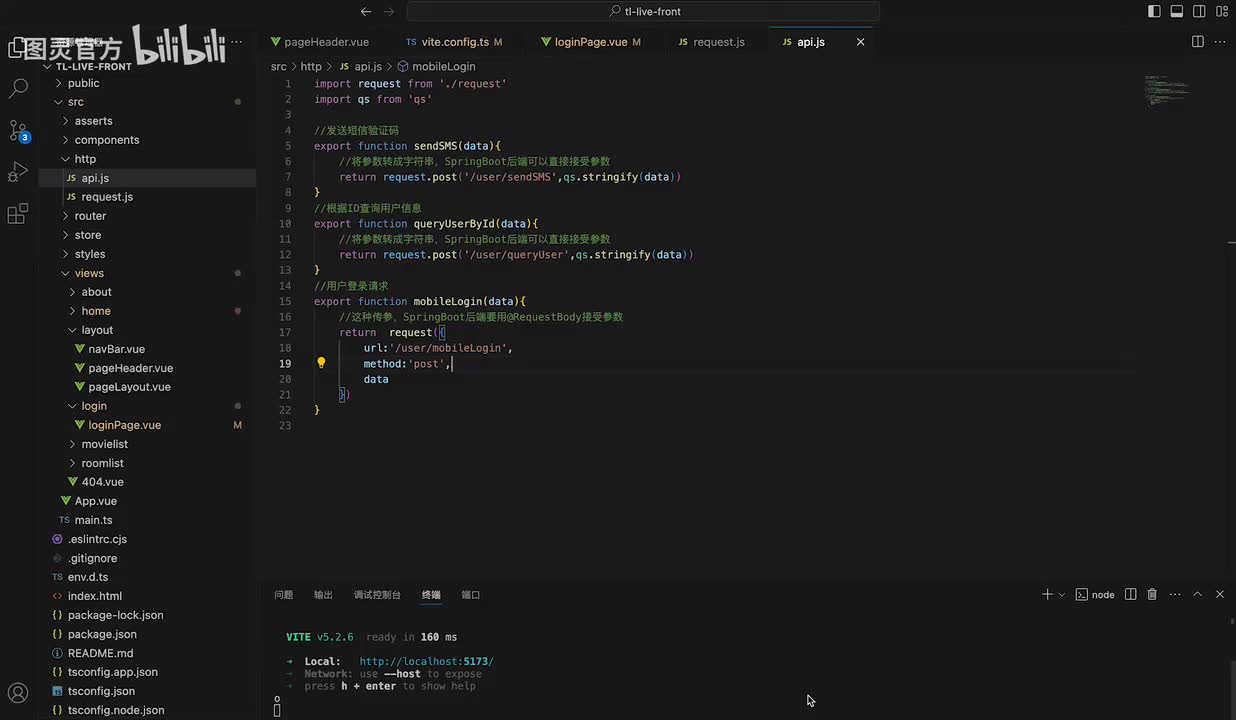Create a new terminal with plus icon
Screen dimensions: 1236x720
pyautogui.click(x=1047, y=594)
